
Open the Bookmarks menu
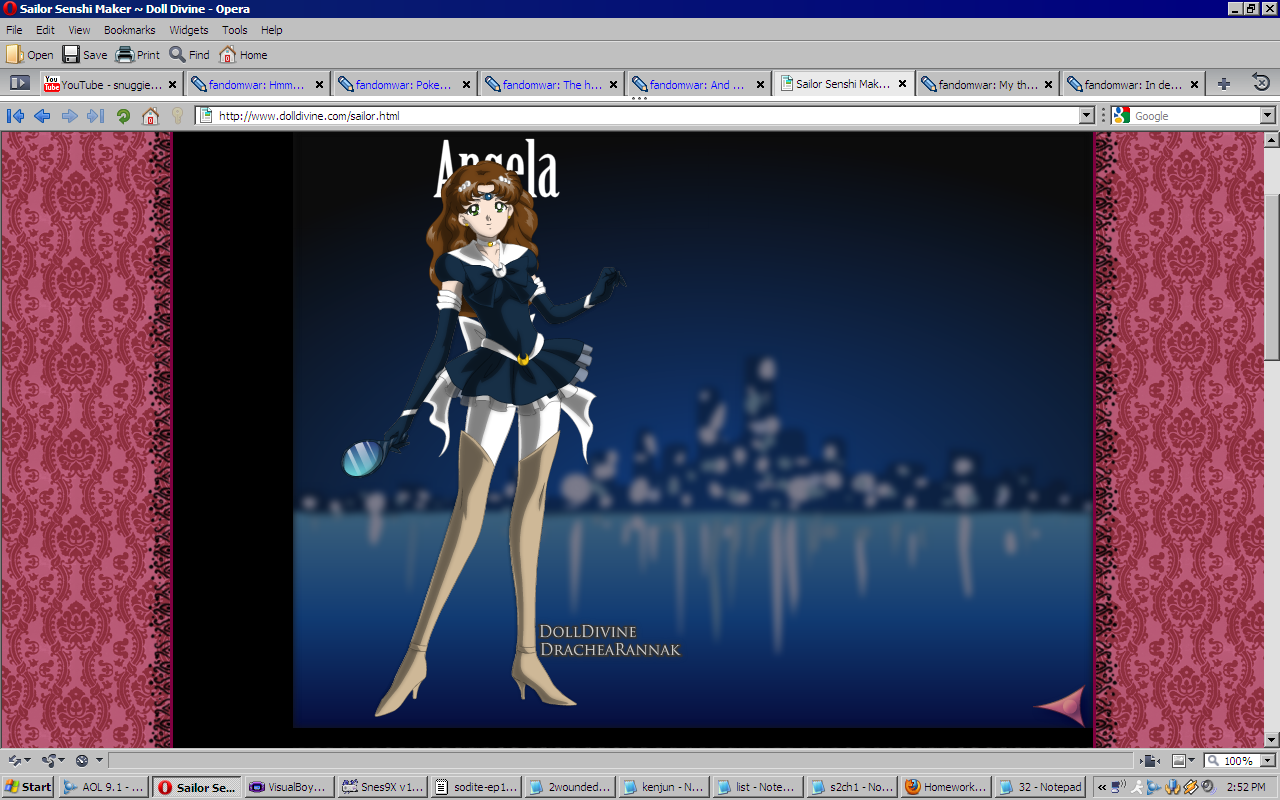click(129, 30)
